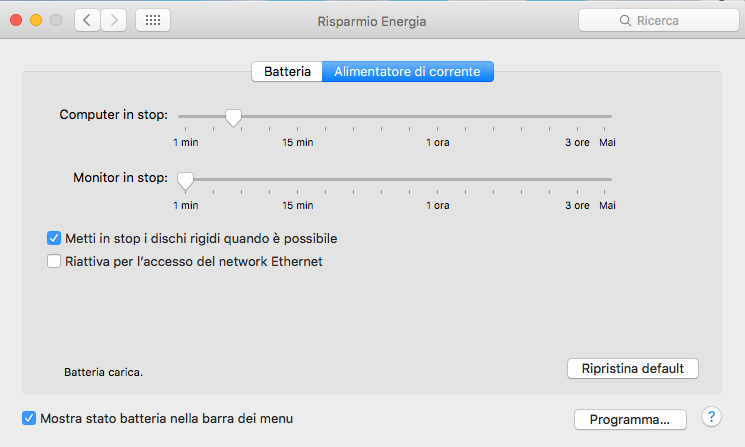Switch to the Batteria tab
The width and height of the screenshot is (745, 447).
point(287,72)
